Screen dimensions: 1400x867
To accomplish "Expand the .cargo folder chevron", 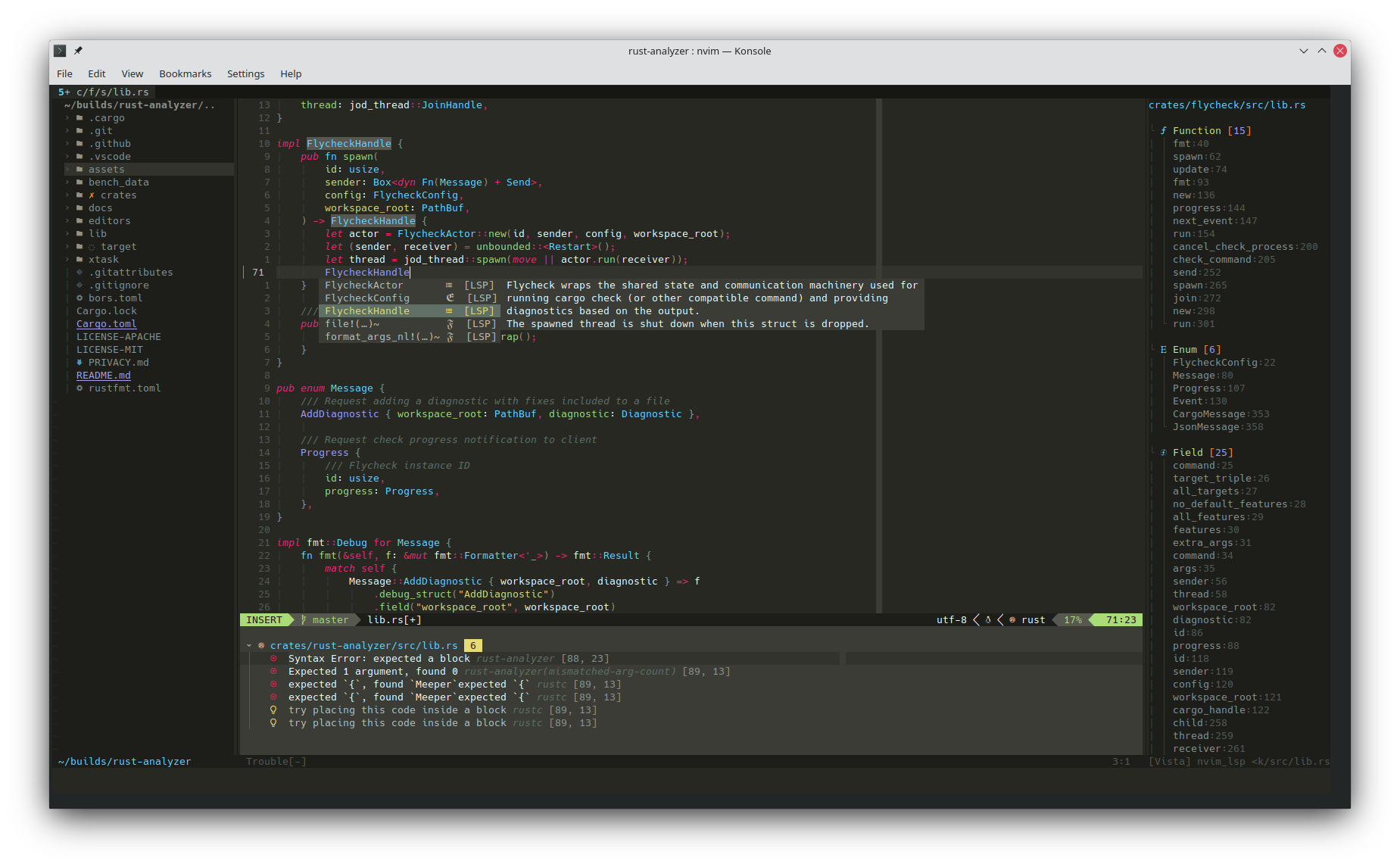I will click(67, 118).
